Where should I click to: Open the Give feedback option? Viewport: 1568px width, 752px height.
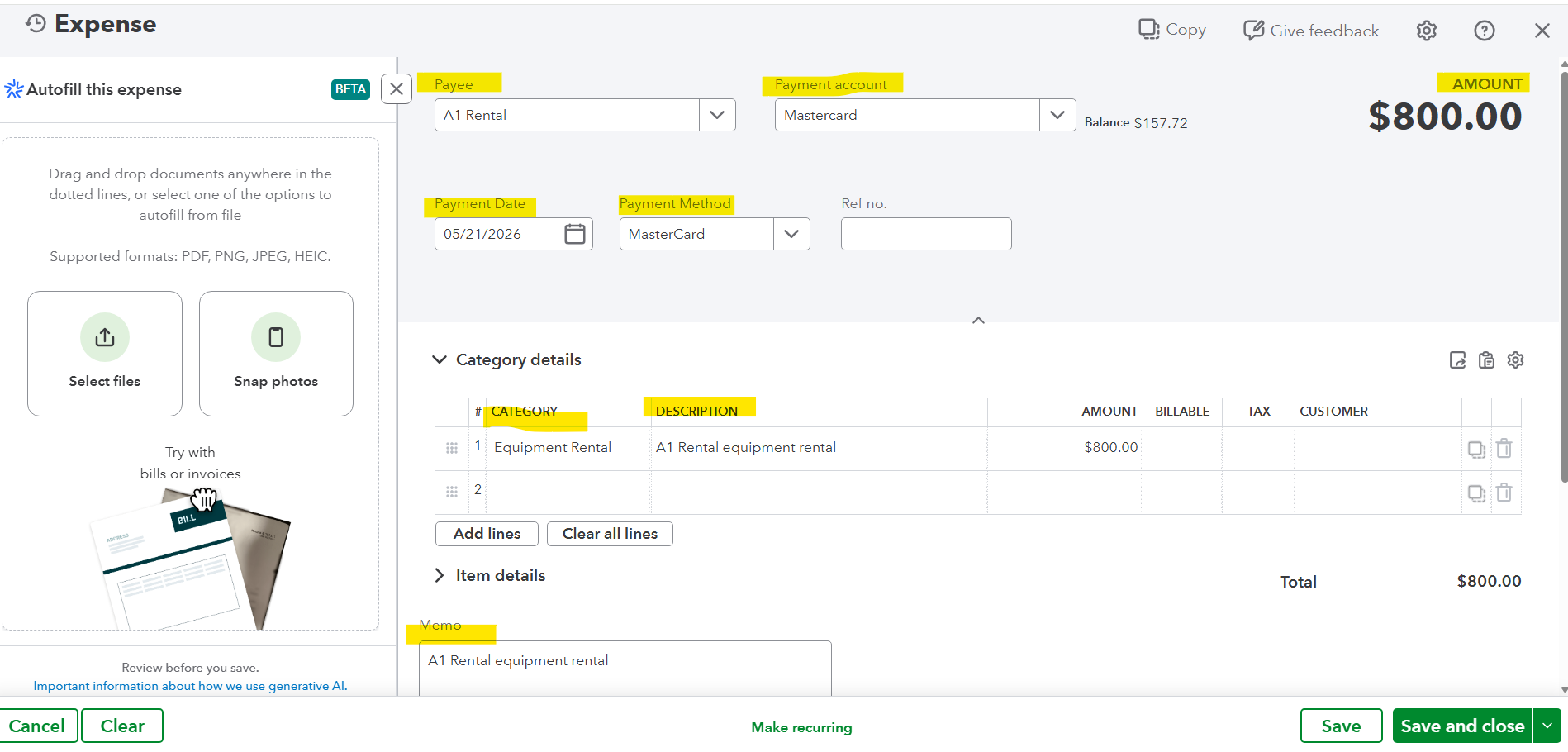[x=1311, y=31]
